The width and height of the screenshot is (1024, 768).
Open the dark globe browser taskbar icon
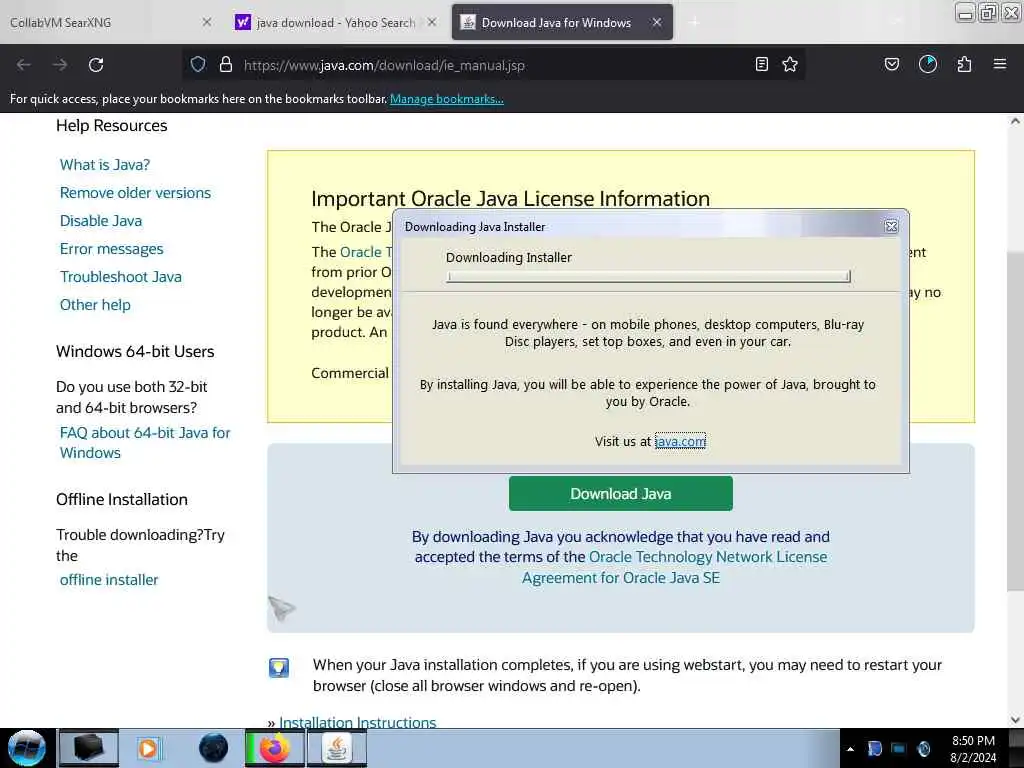click(x=213, y=748)
